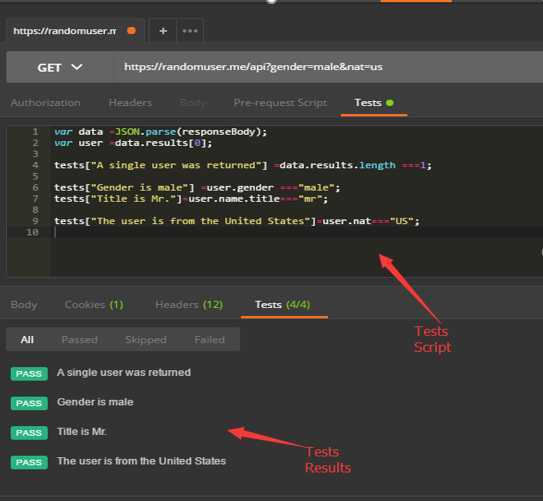Viewport: 543px width, 501px height.
Task: Click PASS badge for United States test
Action: (x=29, y=462)
